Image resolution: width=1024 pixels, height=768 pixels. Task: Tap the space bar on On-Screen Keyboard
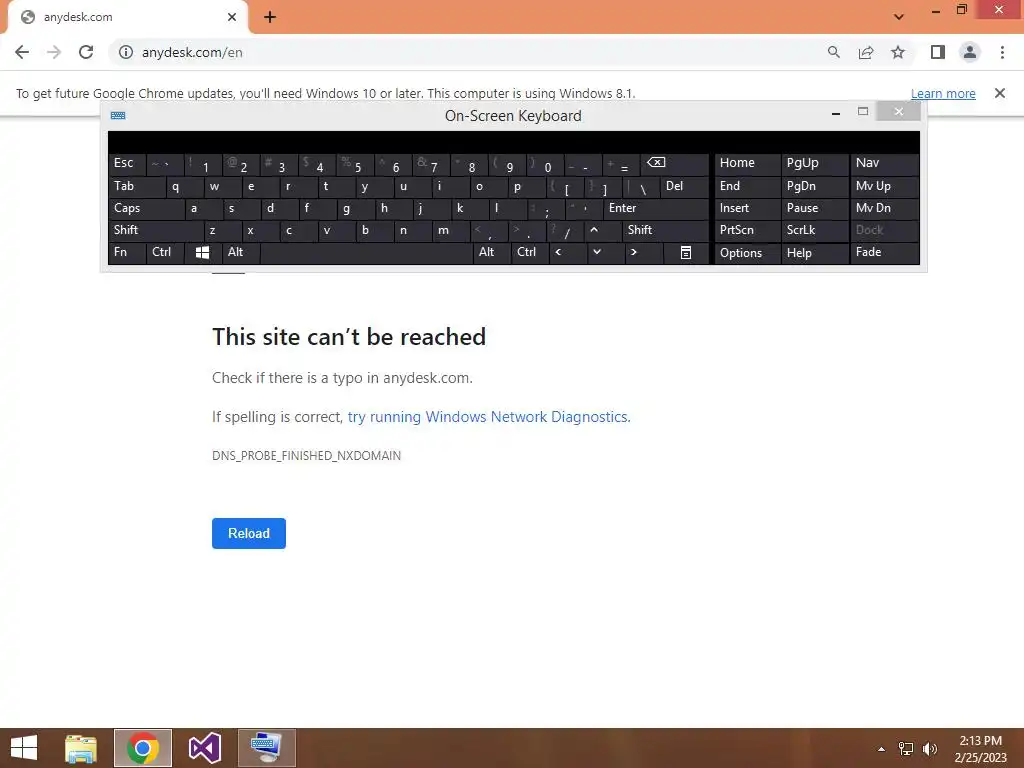tap(366, 253)
